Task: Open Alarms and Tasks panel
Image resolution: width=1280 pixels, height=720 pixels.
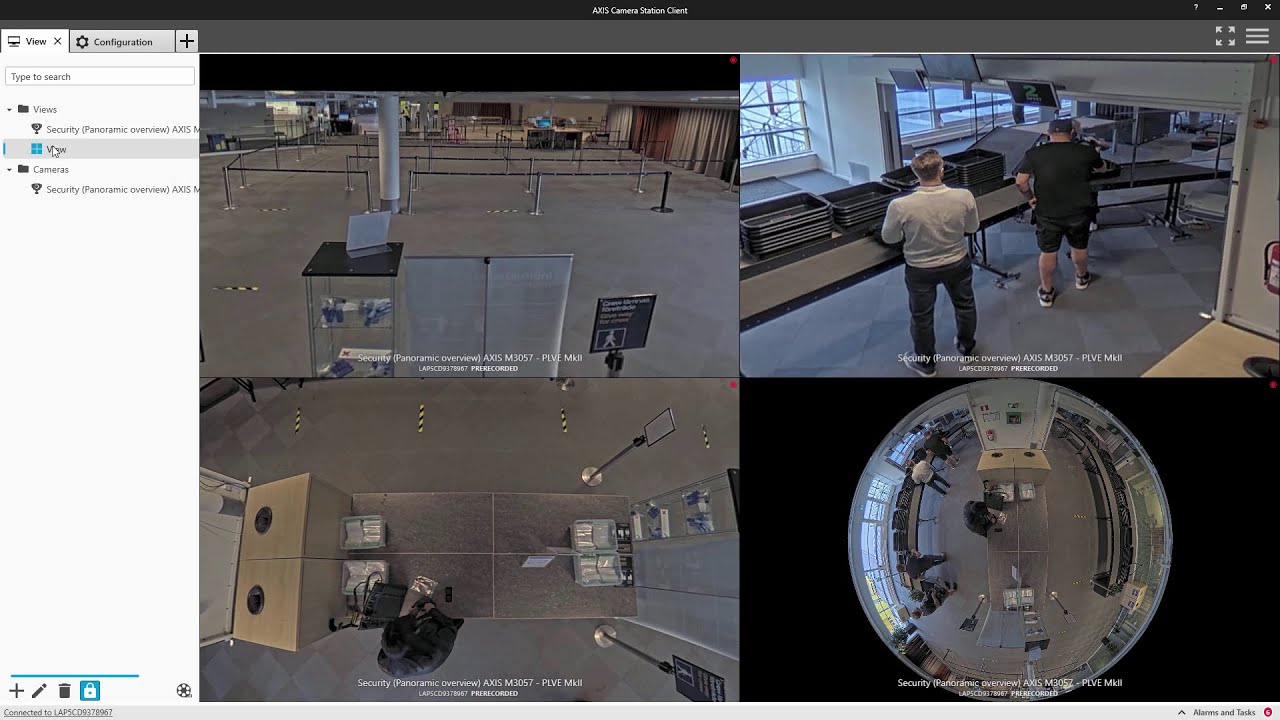Action: (x=1224, y=713)
